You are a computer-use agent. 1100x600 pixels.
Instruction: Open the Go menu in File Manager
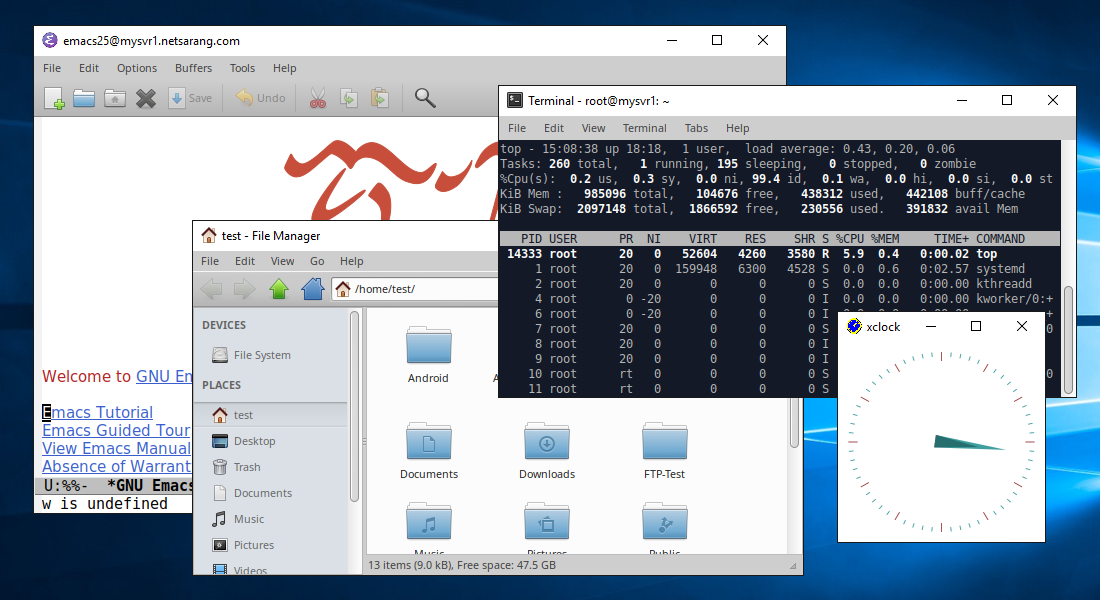coord(317,261)
